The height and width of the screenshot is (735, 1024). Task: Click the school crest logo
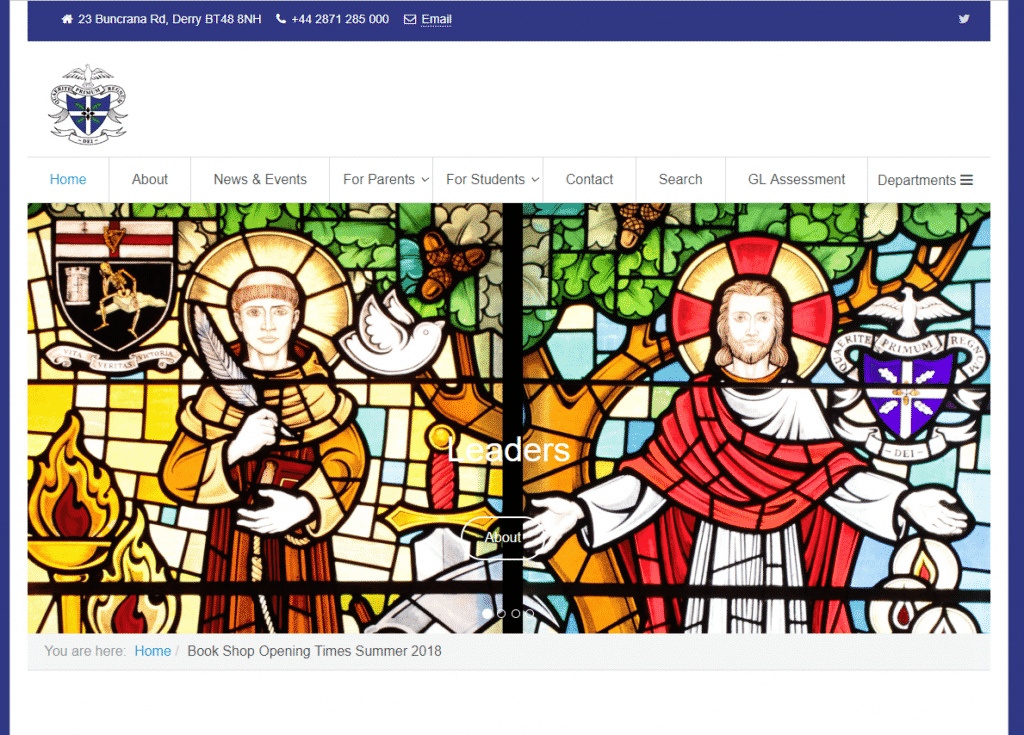click(88, 105)
